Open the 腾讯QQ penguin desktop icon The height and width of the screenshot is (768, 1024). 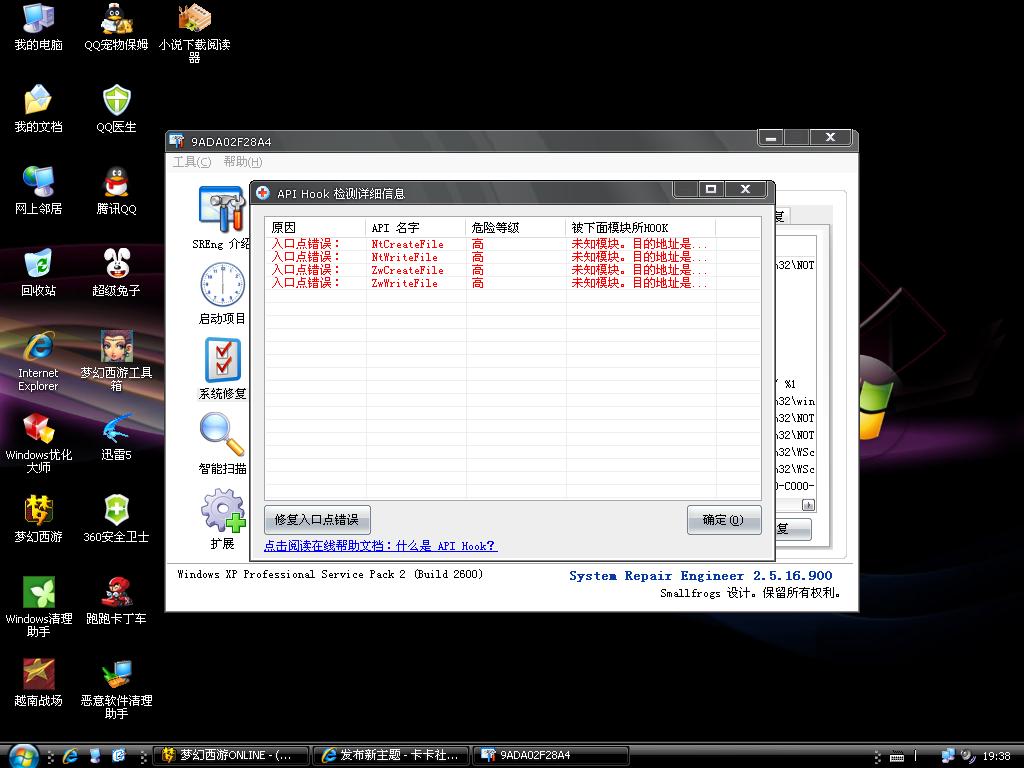point(117,183)
